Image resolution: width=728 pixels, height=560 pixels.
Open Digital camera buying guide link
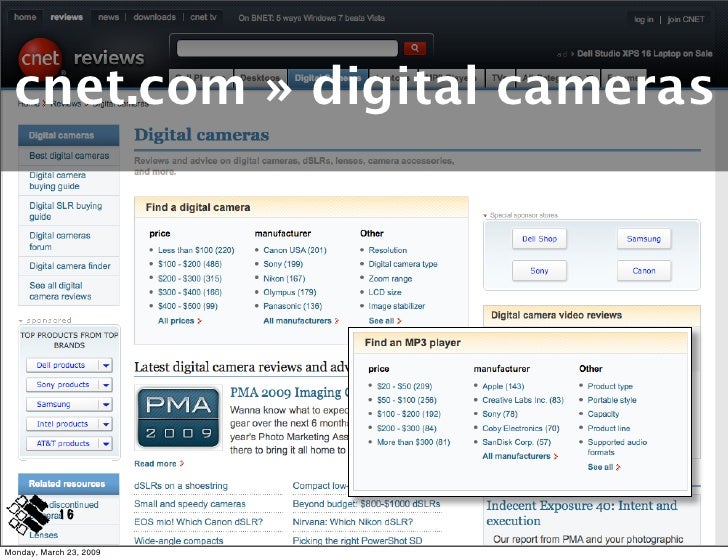click(x=58, y=181)
